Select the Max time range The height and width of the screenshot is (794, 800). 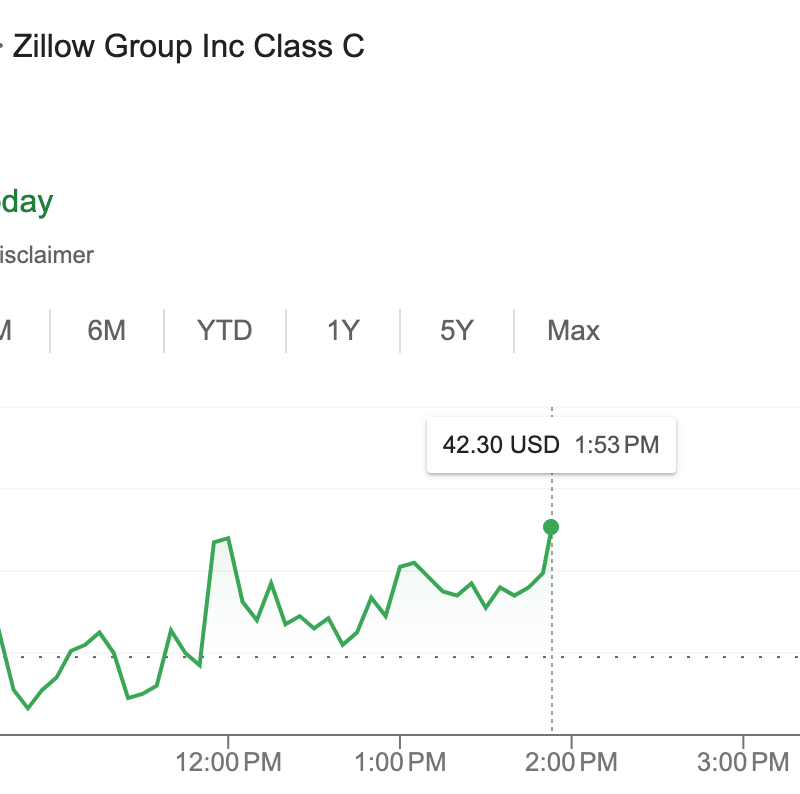[573, 331]
